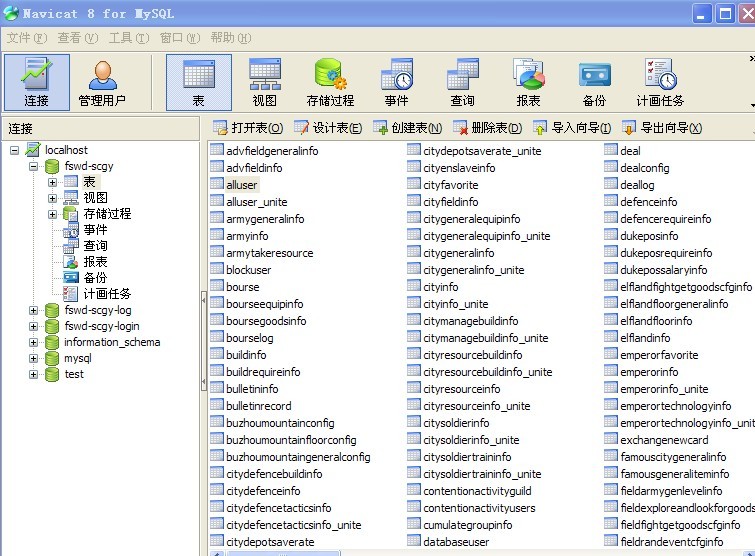This screenshot has width=755, height=556.
Task: Select the alluser table in the list
Action: tap(242, 185)
